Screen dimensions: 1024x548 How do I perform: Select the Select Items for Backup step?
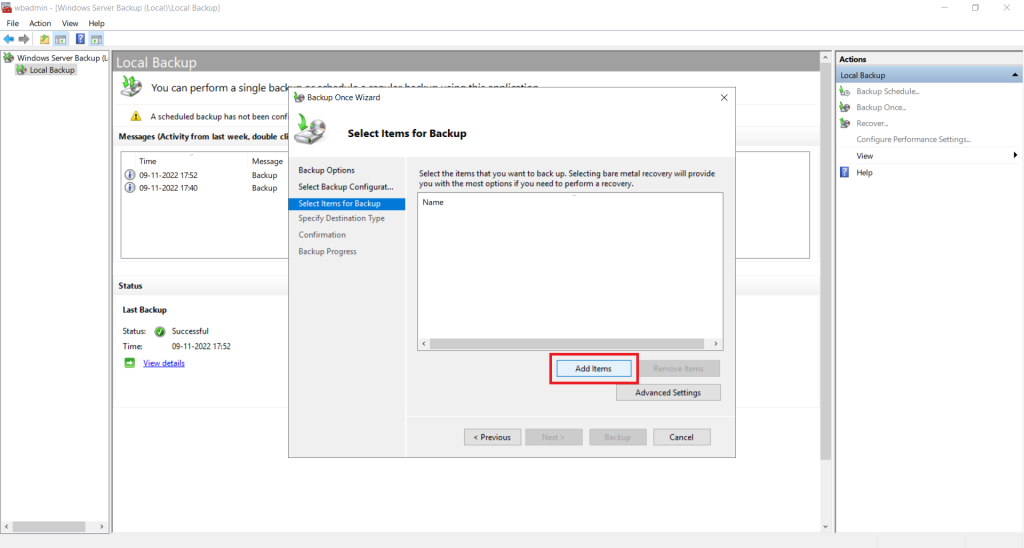tap(346, 204)
